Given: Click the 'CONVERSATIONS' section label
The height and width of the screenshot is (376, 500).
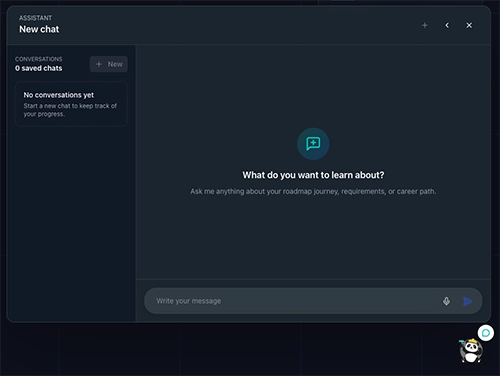Looking at the screenshot, I should point(39,59).
